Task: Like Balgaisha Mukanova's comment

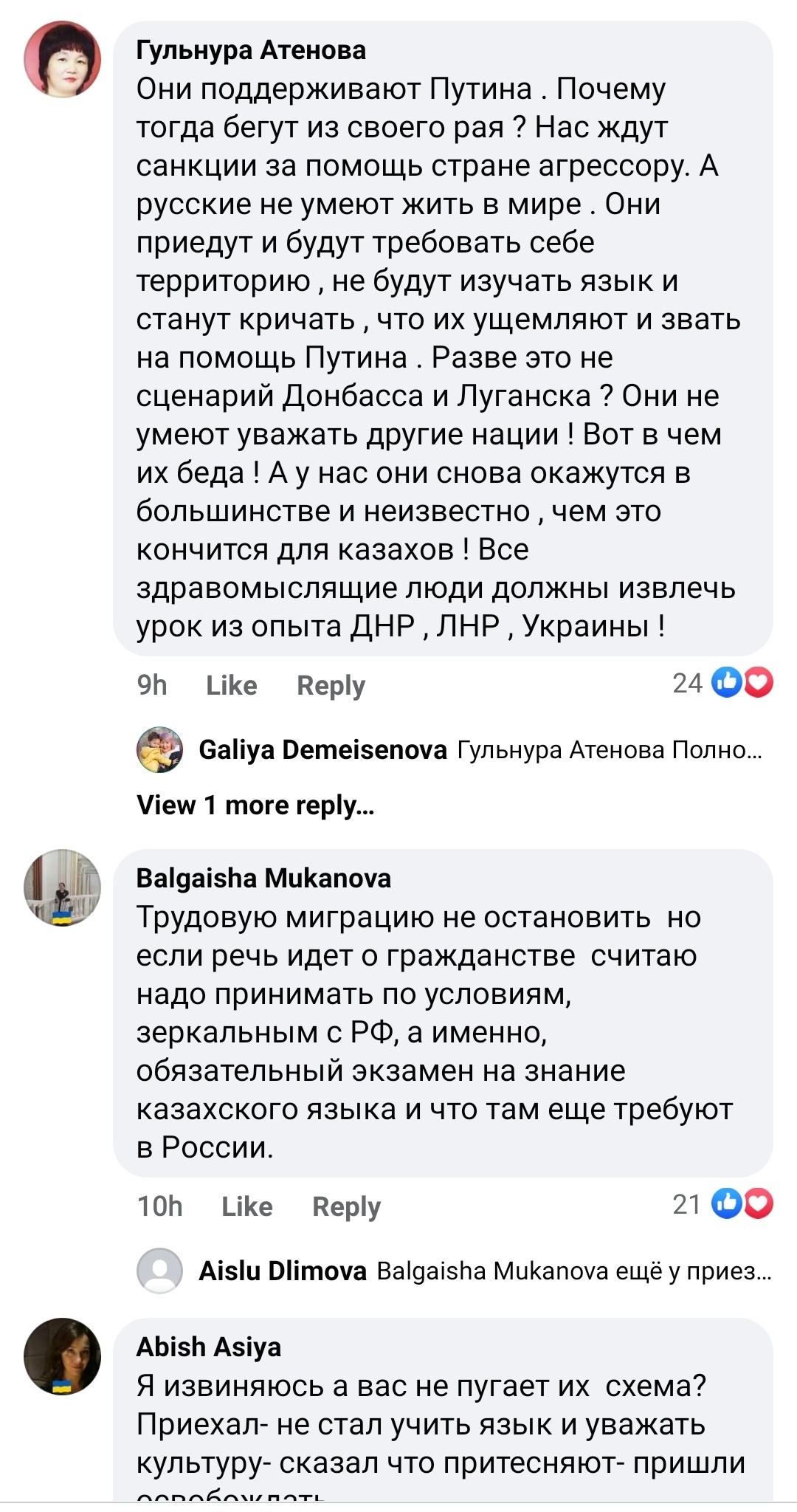Action: 246,1206
